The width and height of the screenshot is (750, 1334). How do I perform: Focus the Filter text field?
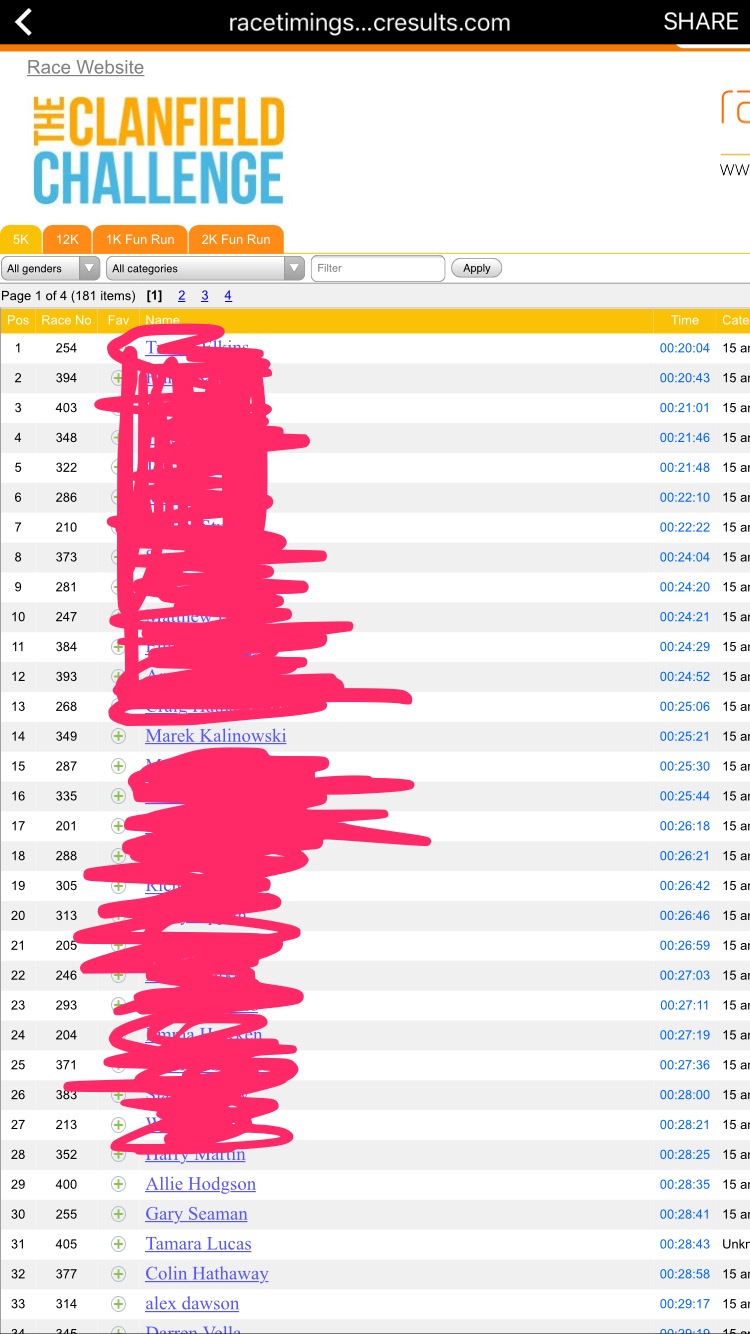[x=378, y=268]
